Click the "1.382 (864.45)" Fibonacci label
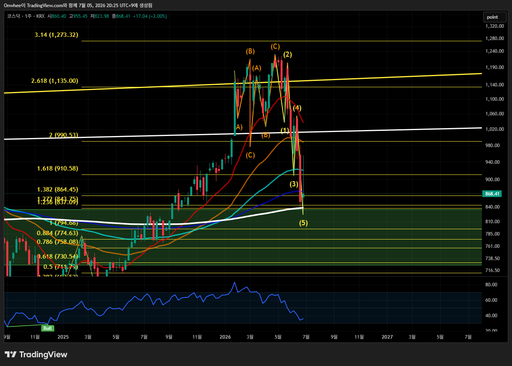Viewport: 512px width, 366px height. [57, 190]
